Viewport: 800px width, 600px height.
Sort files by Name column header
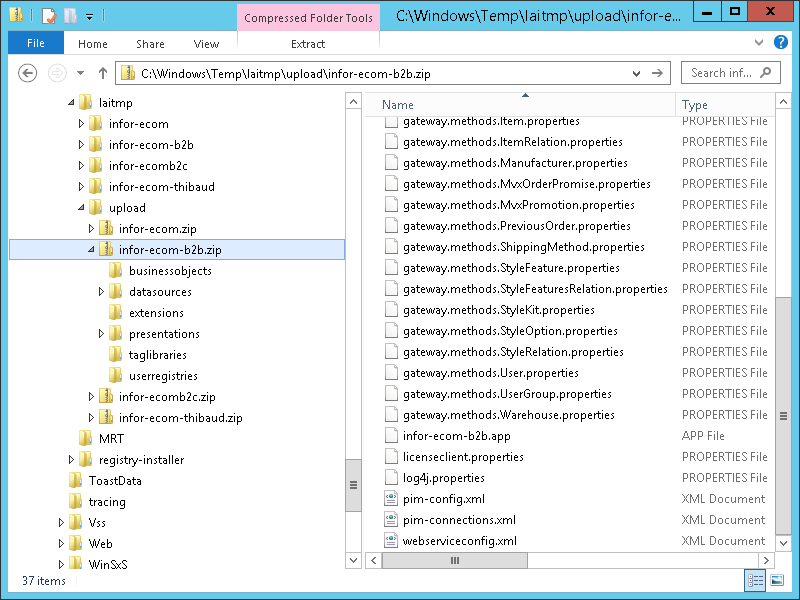(398, 105)
